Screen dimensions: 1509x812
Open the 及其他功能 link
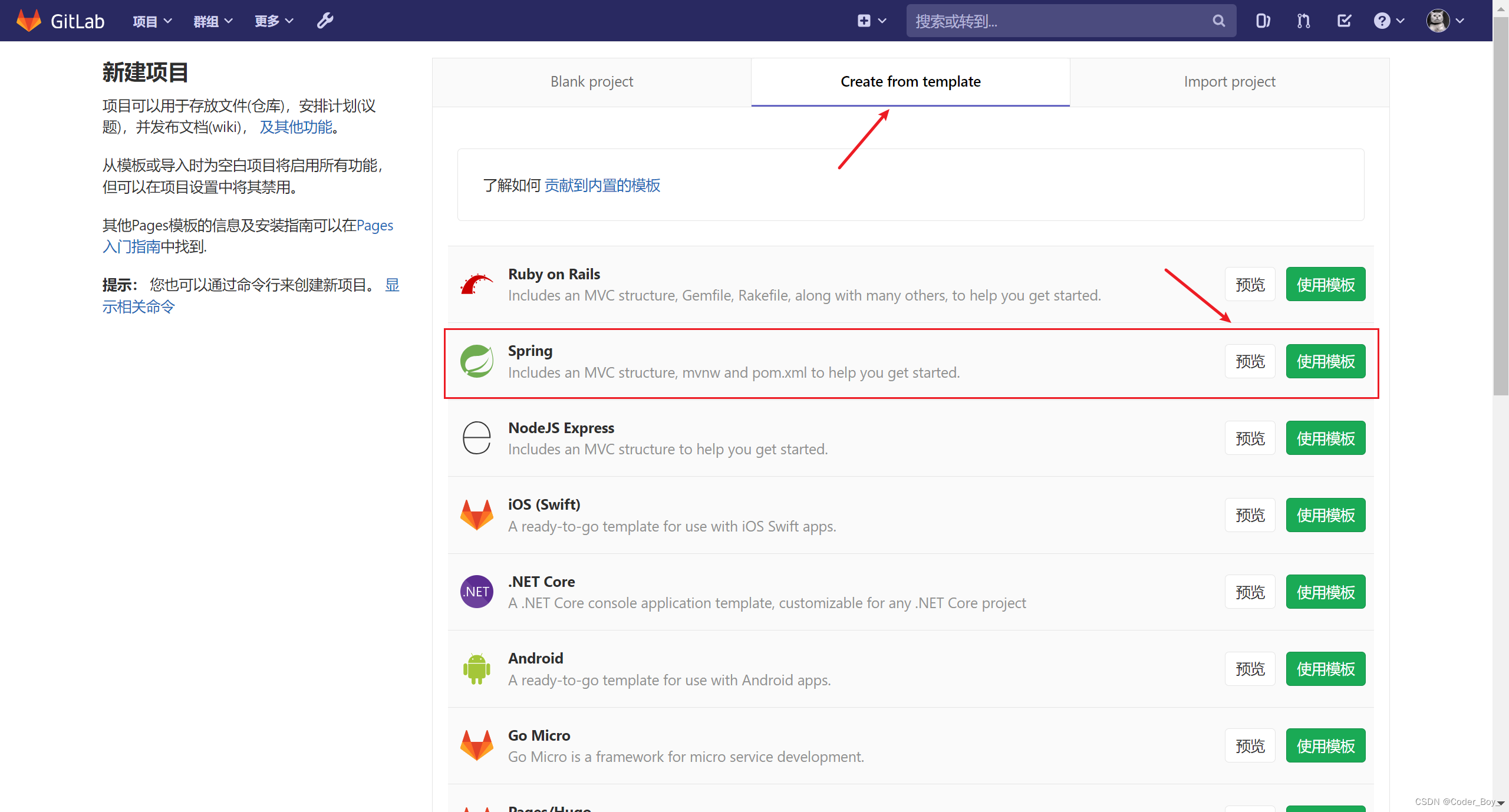coord(296,127)
